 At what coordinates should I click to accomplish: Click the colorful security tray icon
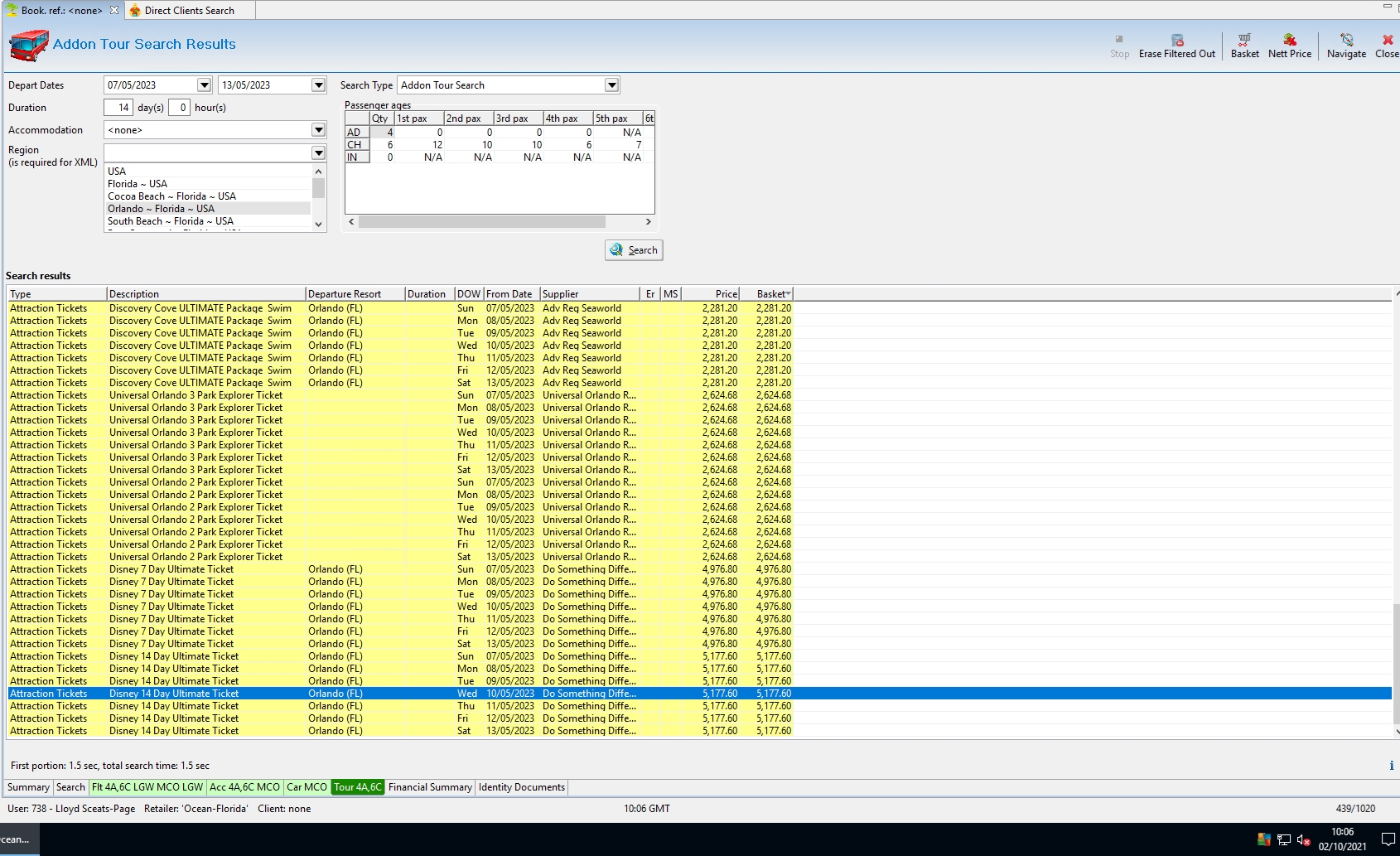1264,839
